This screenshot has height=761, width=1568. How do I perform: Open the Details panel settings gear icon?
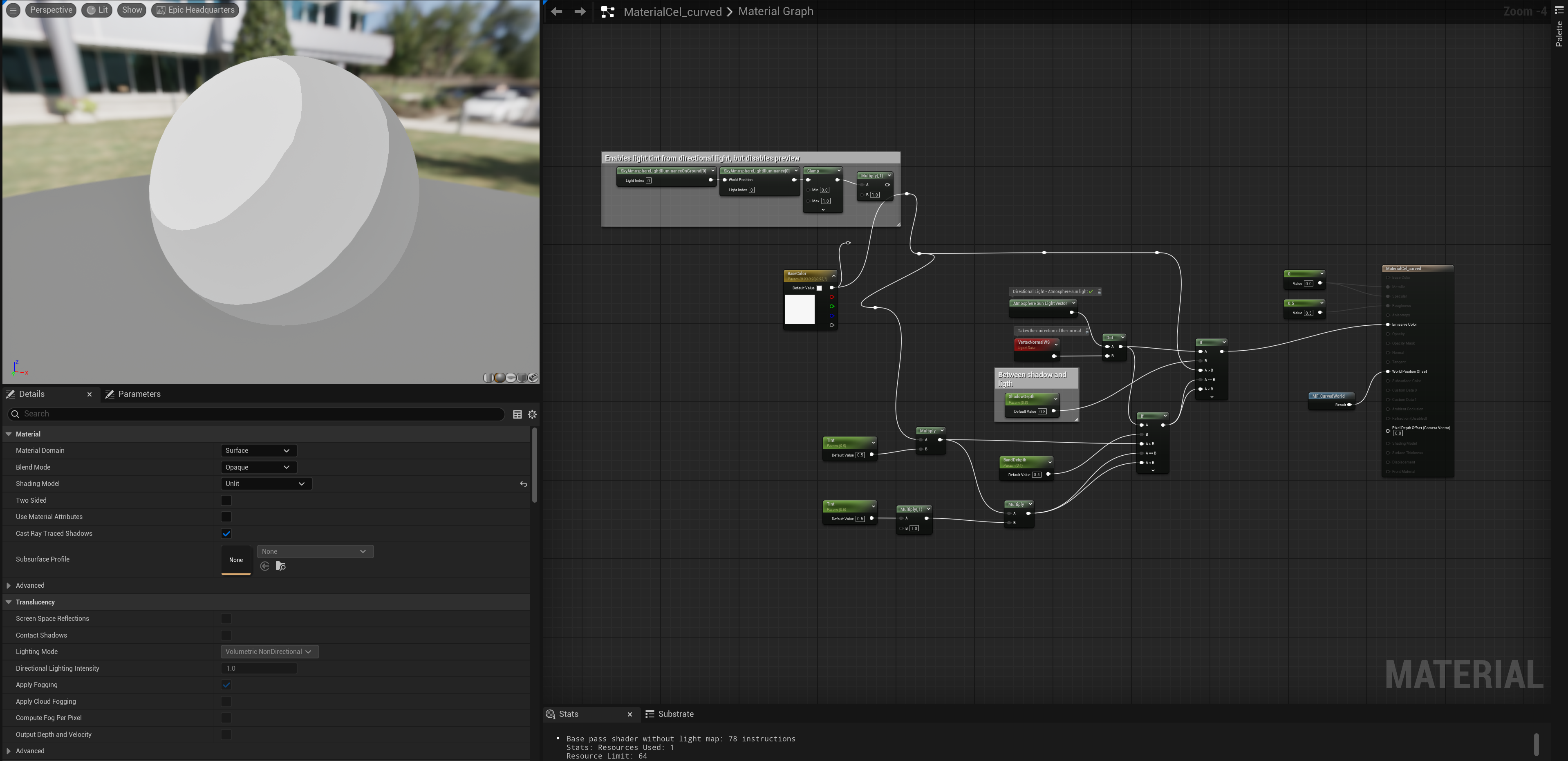pos(532,414)
